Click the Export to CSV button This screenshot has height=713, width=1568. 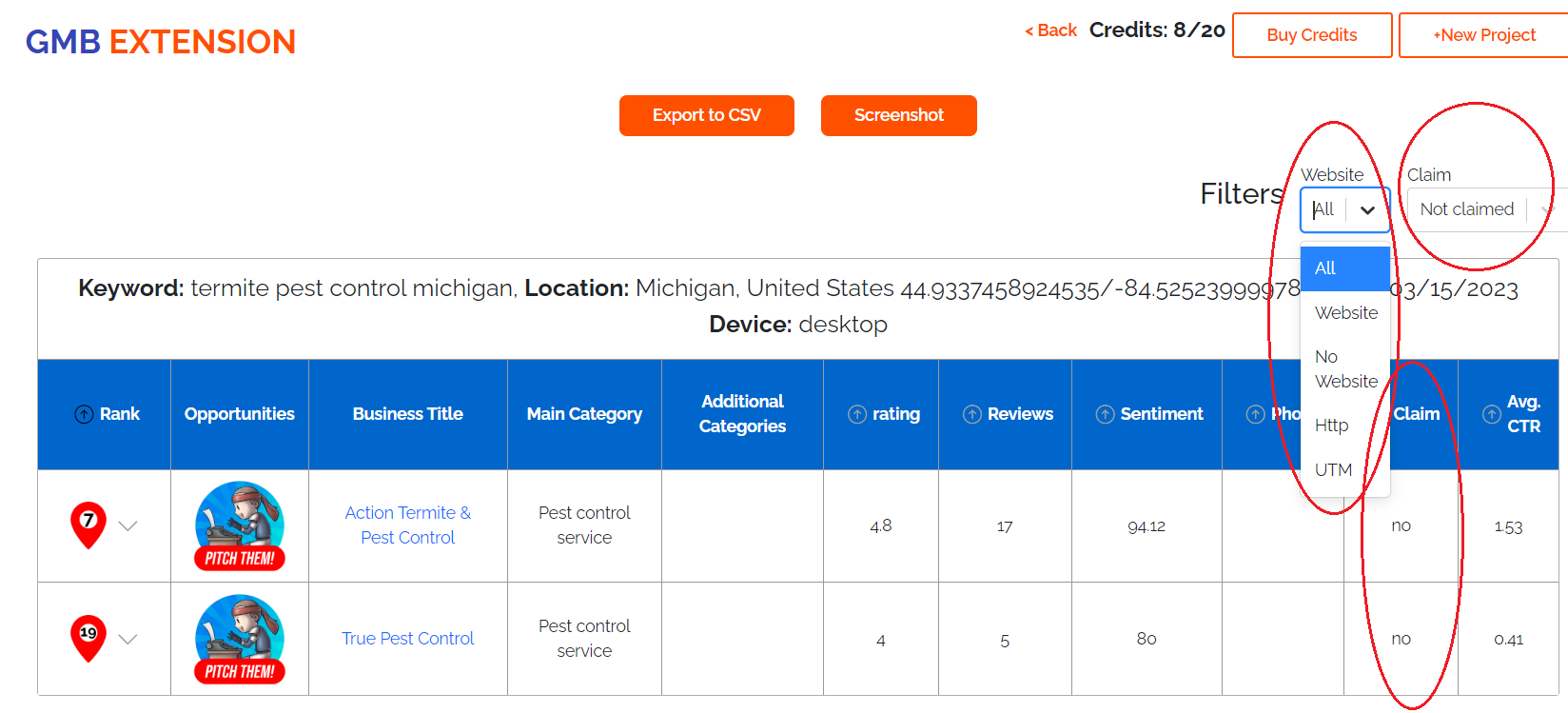(x=707, y=115)
